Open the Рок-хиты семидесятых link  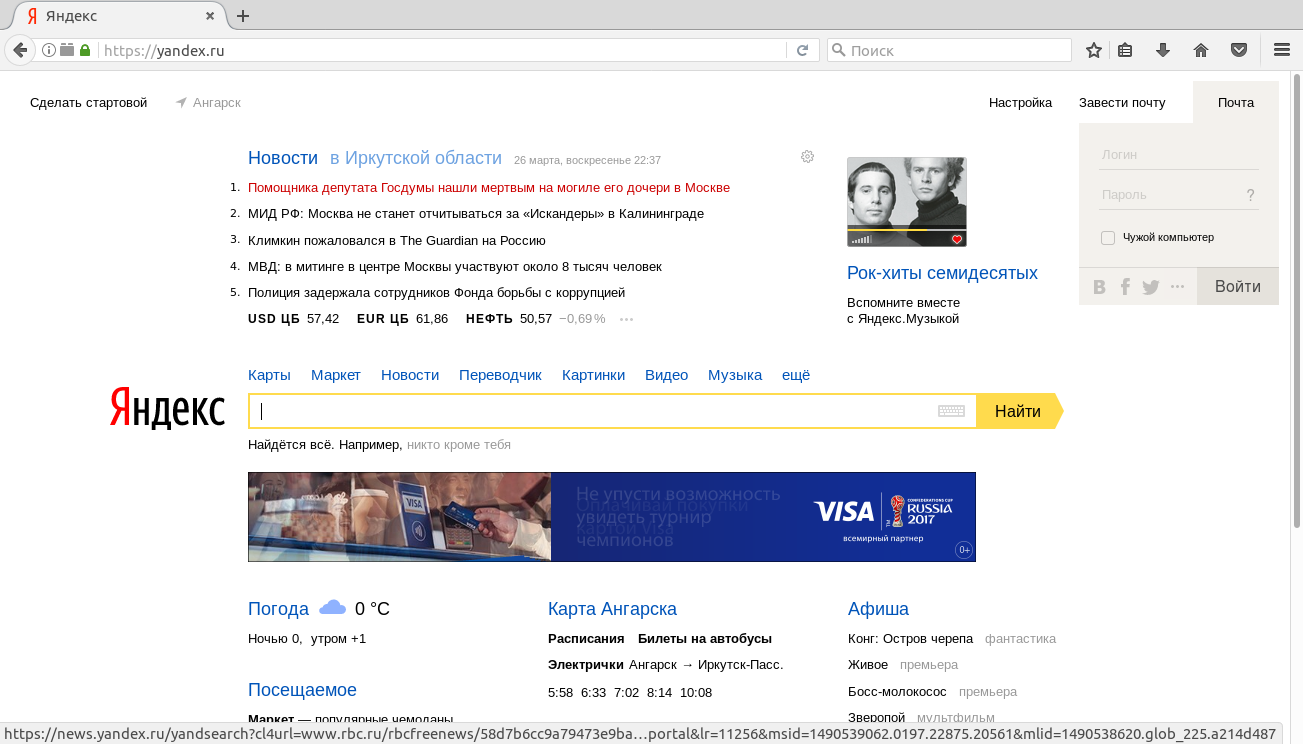click(x=942, y=273)
